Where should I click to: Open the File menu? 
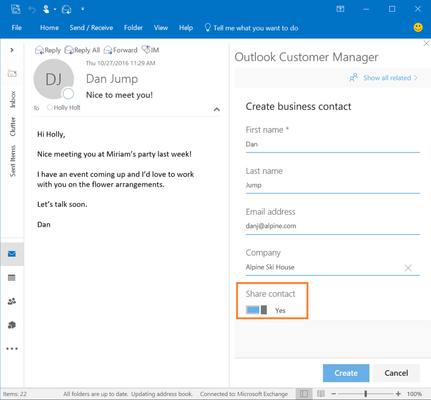(17, 28)
